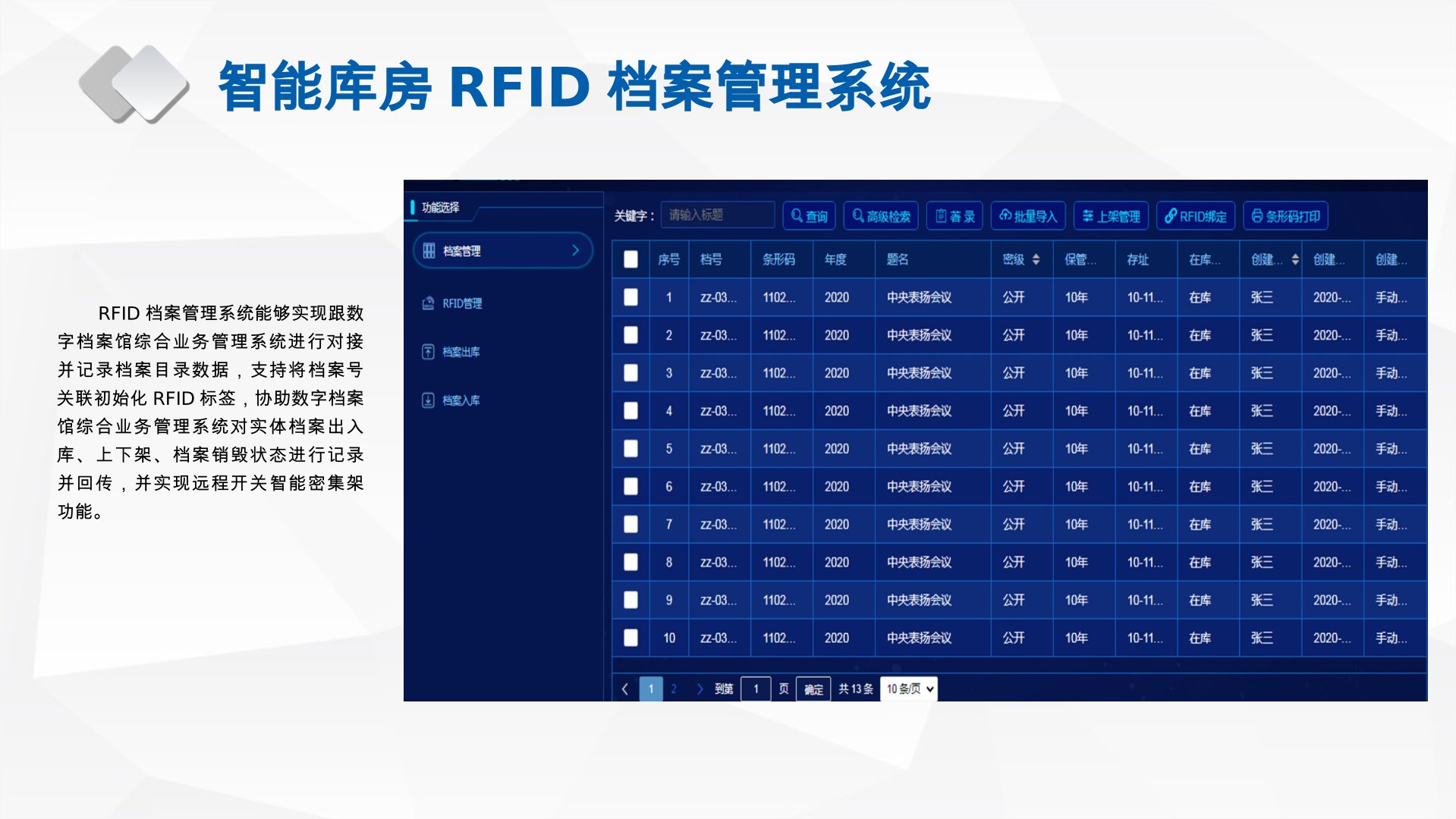点击确定按钮跳转页码
This screenshot has width=1456, height=819.
pos(813,689)
